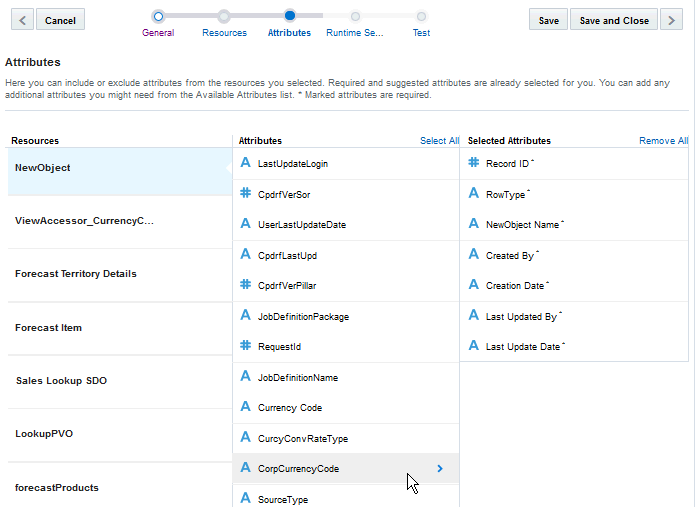The image size is (695, 507).
Task: Jump to the General train step
Action: click(158, 16)
